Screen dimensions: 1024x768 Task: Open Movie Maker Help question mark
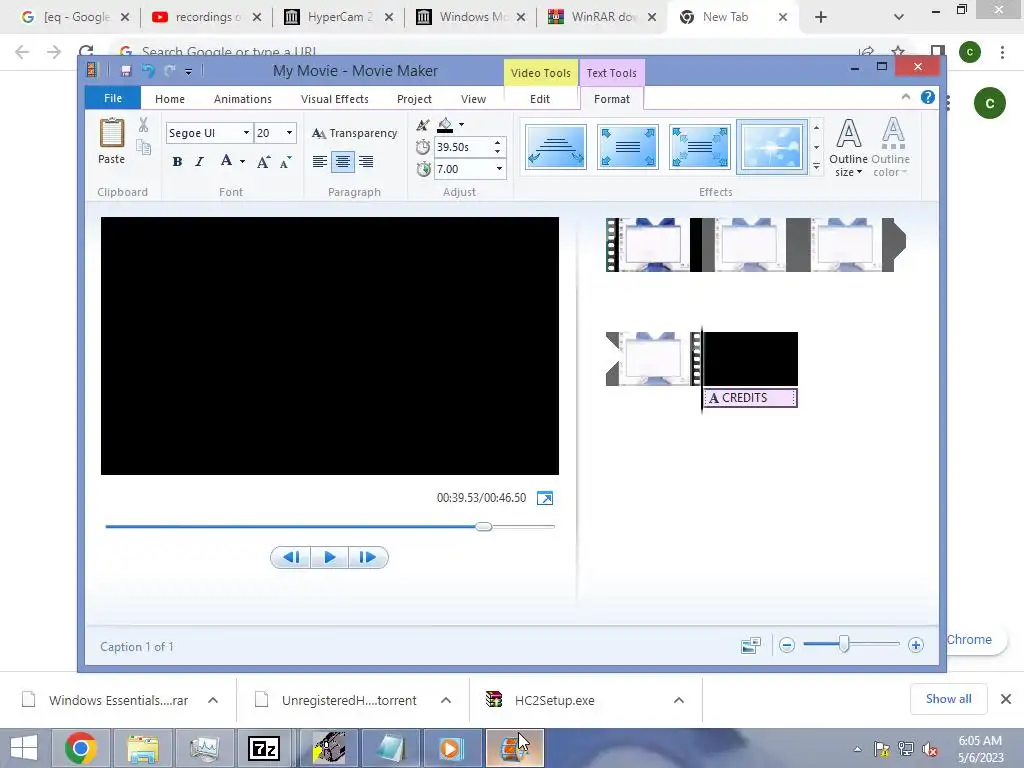pos(927,97)
